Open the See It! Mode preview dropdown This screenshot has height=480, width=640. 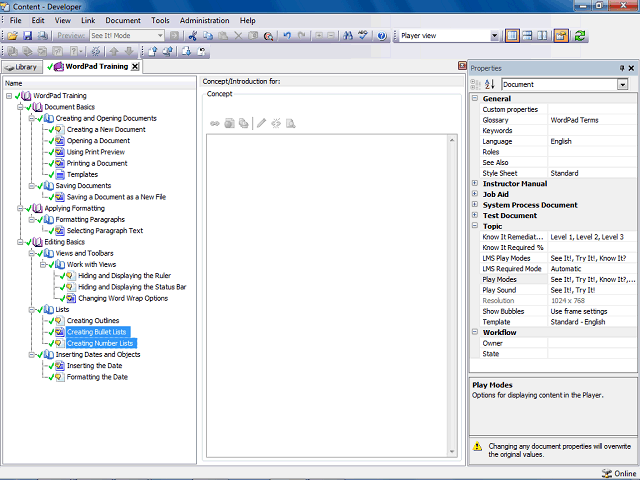[x=160, y=36]
